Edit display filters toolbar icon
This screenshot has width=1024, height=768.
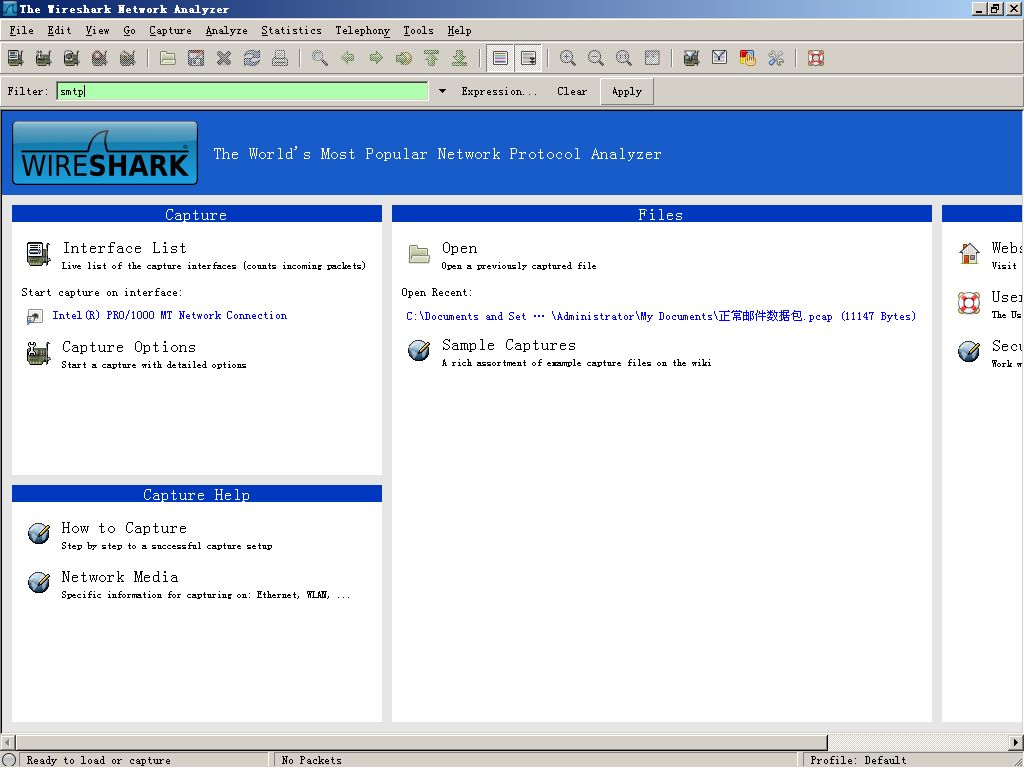click(720, 58)
